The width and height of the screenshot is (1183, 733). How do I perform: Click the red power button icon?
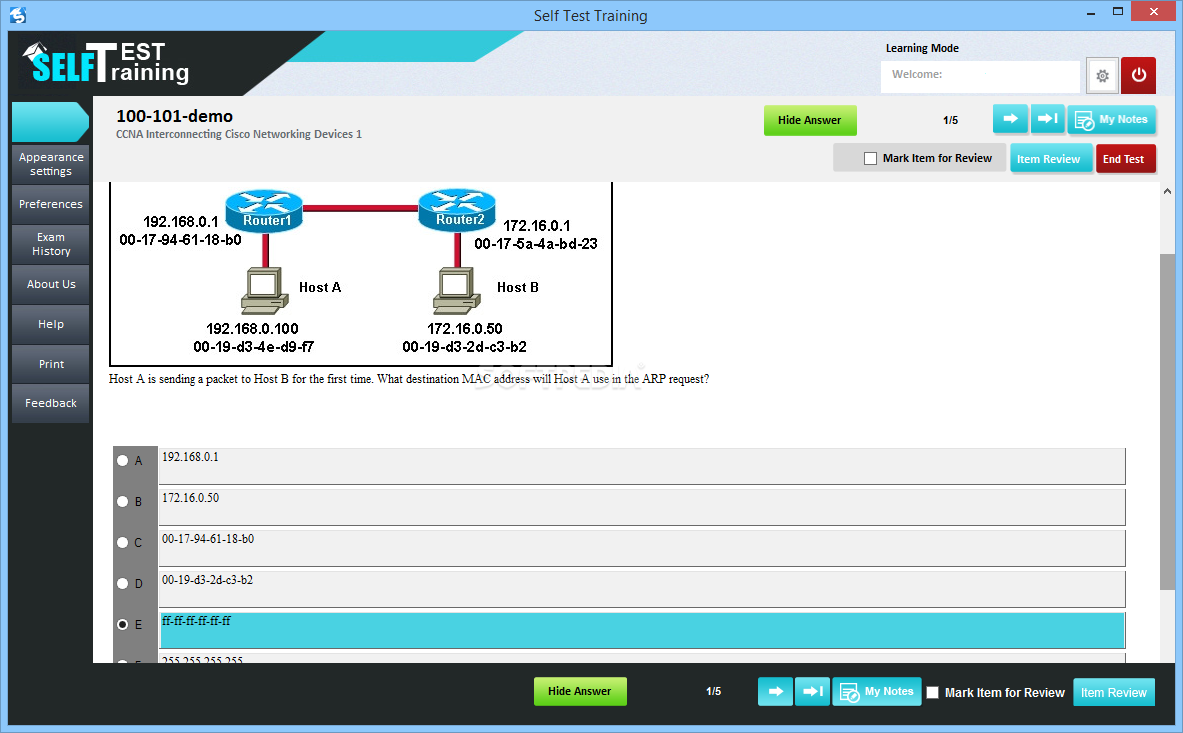[1138, 75]
